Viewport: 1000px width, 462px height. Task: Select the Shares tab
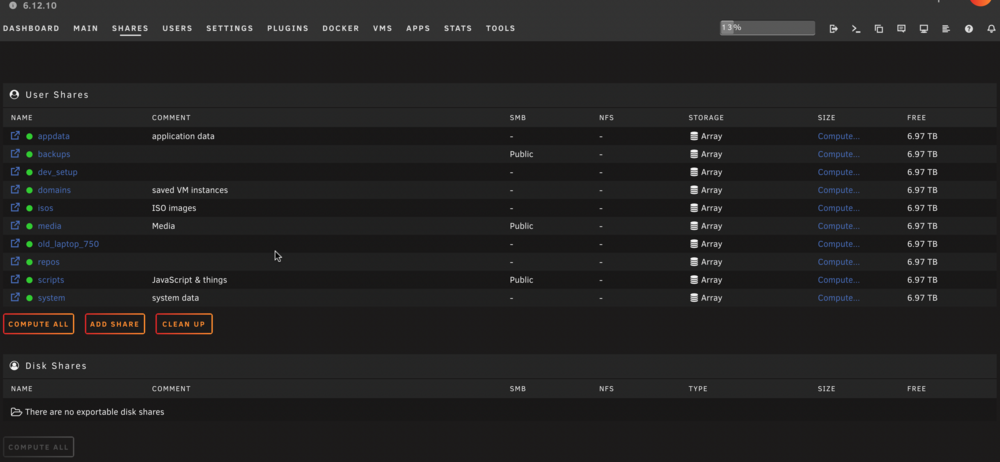tap(130, 29)
